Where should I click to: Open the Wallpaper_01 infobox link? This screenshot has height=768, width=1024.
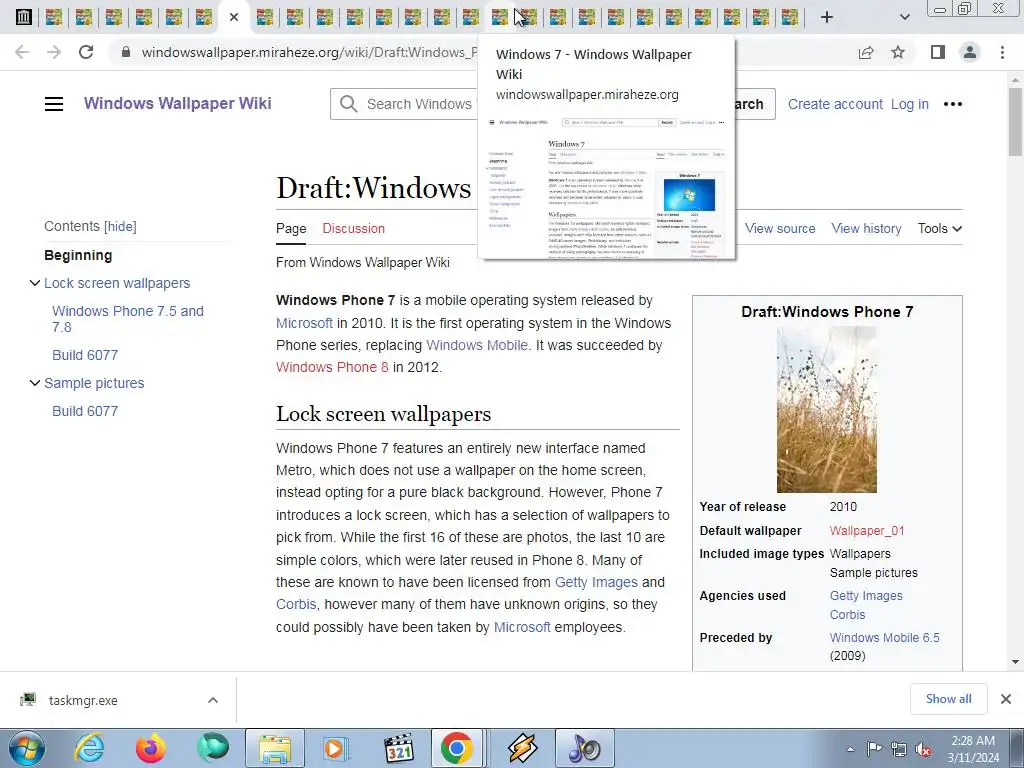coord(867,531)
